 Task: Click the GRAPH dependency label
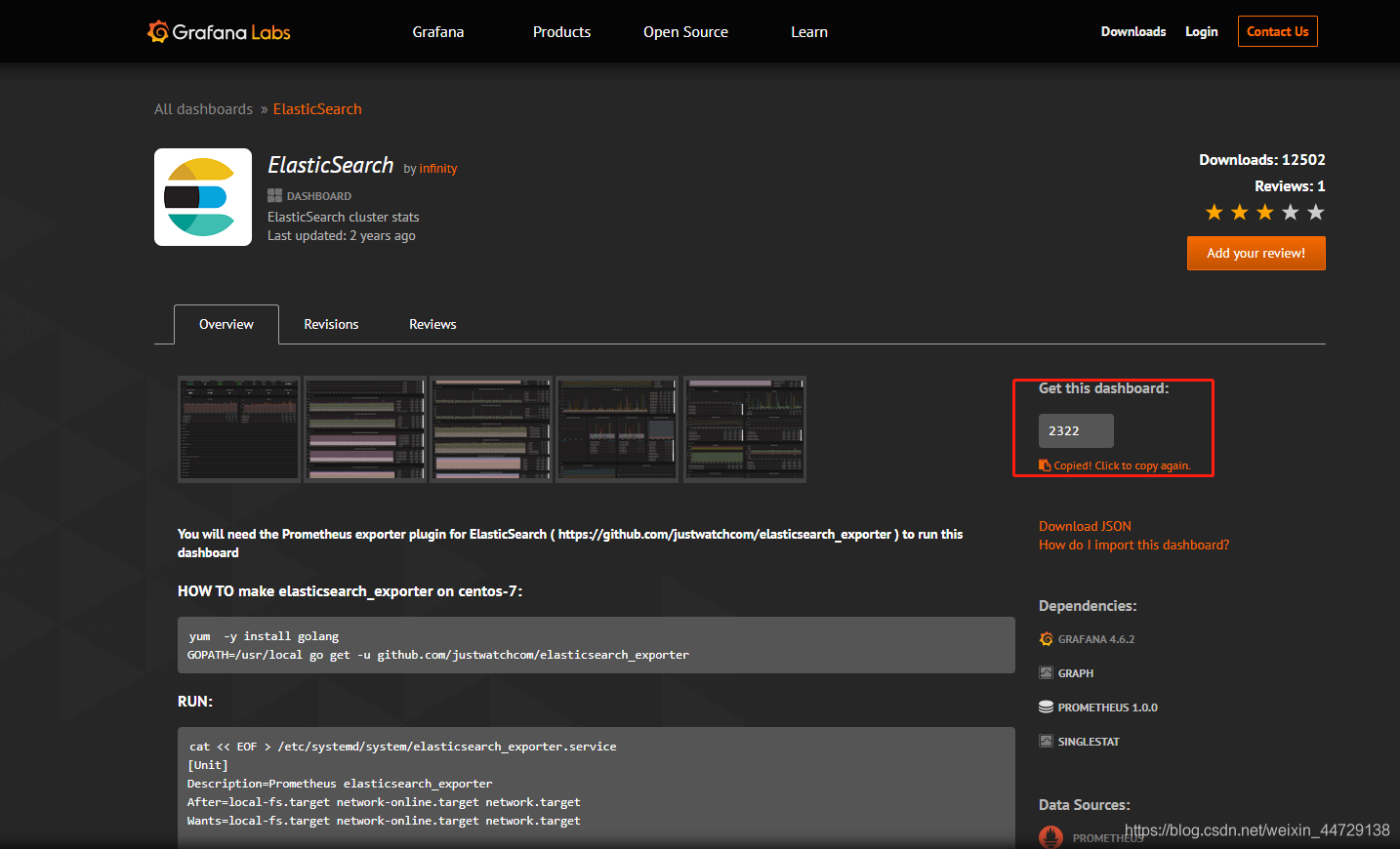click(1076, 673)
